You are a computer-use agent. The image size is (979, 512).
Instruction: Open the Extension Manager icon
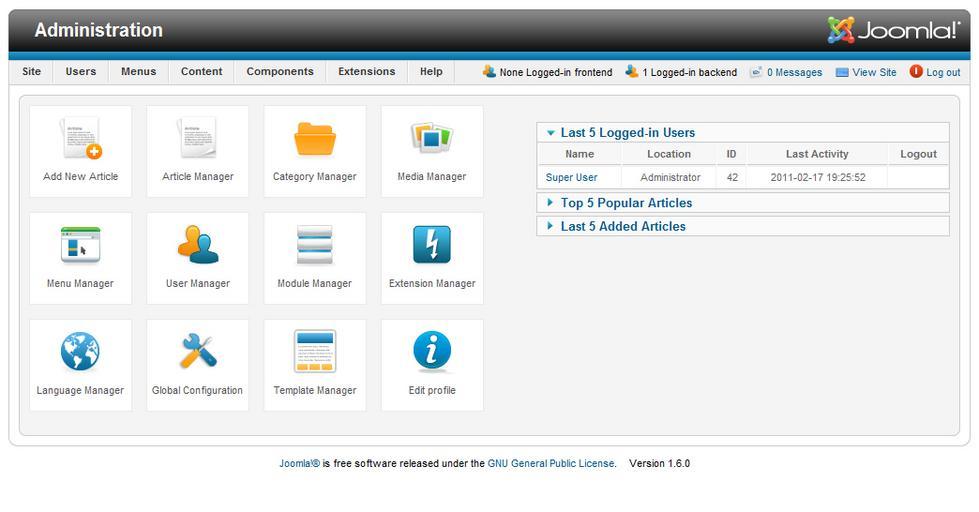[432, 246]
